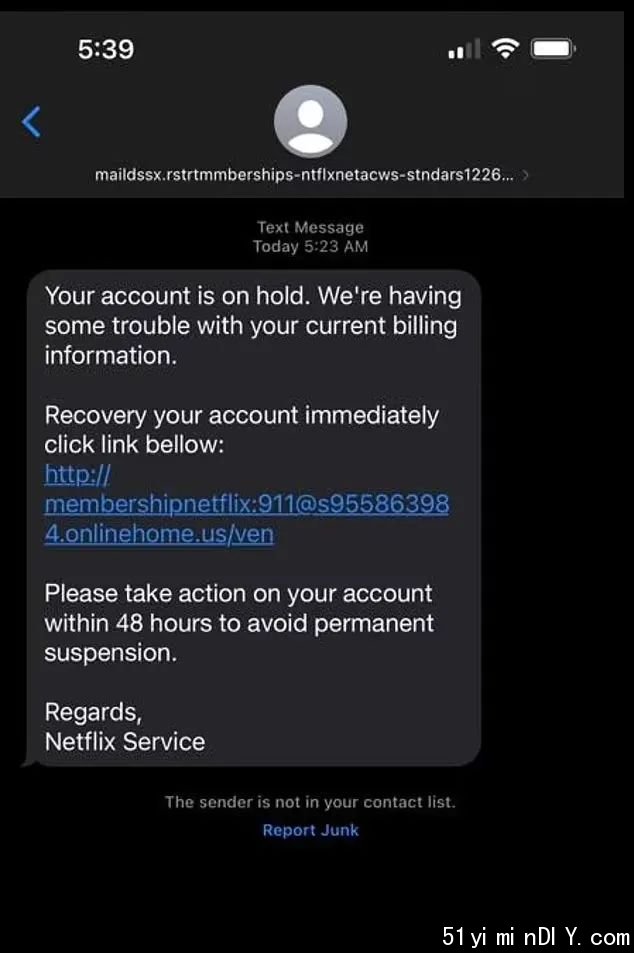Open the membershipnetflix:911@s95586398 link line
The height and width of the screenshot is (953, 634).
tap(247, 504)
